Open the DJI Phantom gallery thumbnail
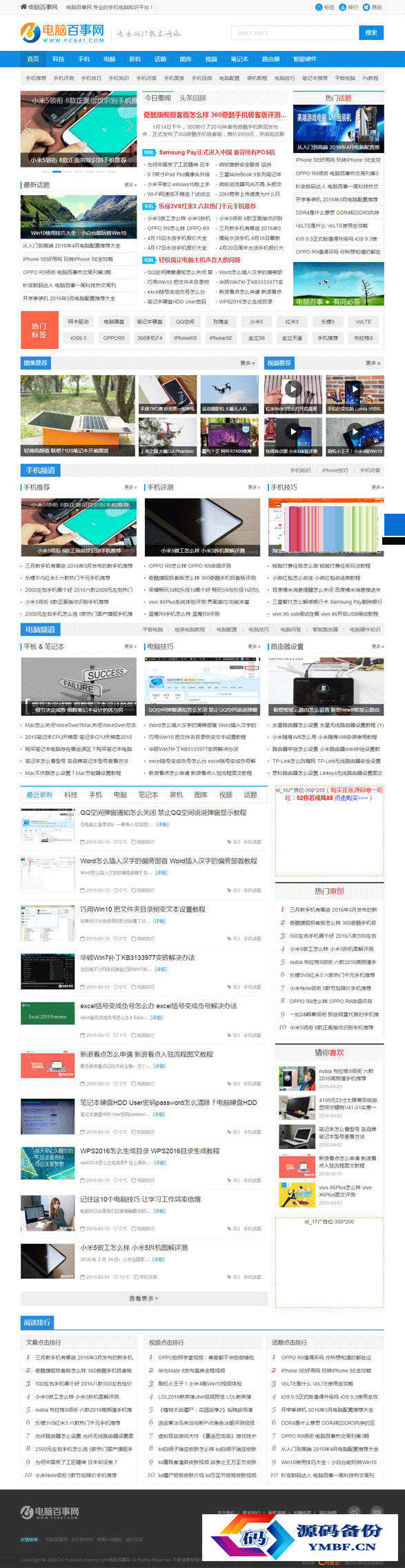 [168, 436]
